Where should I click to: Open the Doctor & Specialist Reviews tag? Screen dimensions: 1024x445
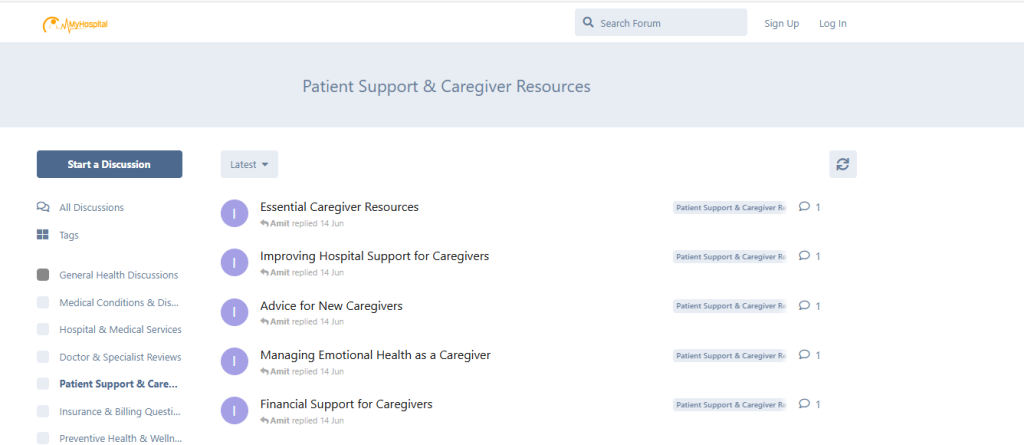120,357
